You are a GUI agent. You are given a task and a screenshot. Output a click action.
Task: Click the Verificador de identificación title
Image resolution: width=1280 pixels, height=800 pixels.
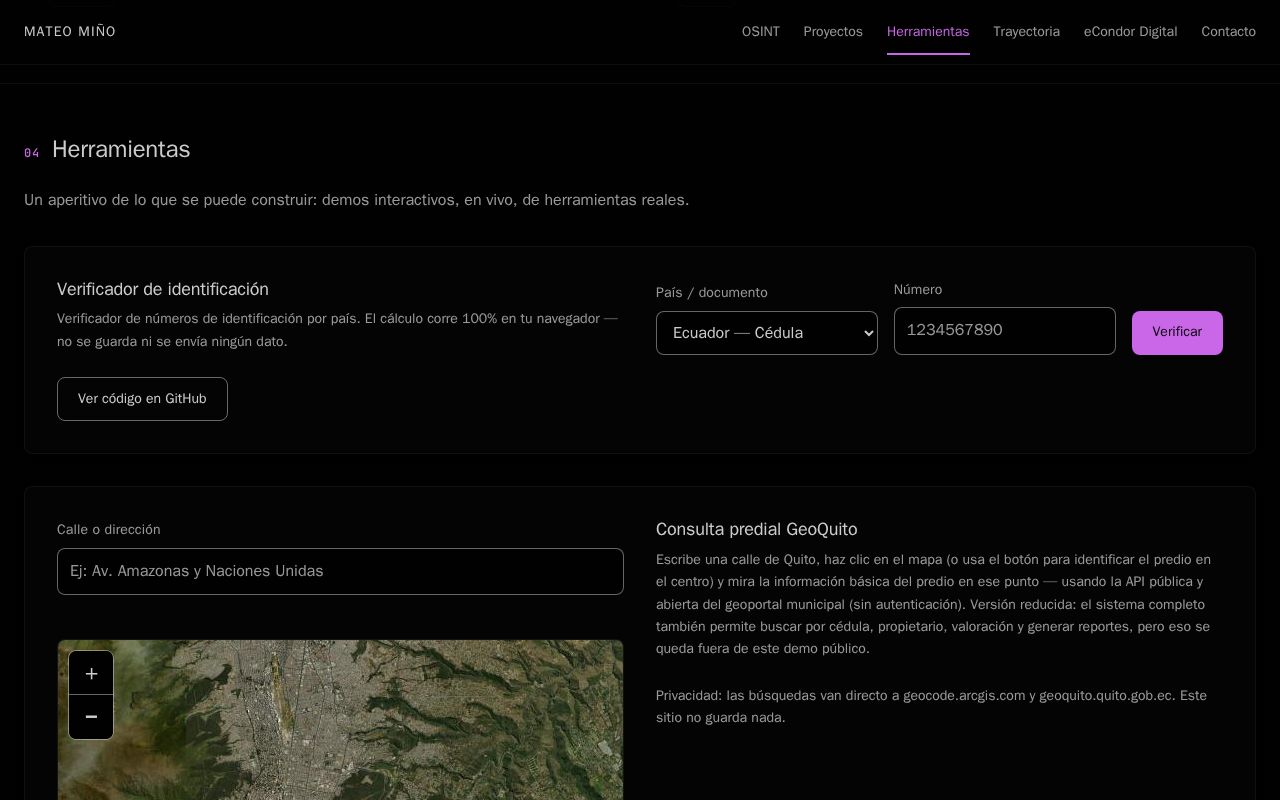tap(163, 289)
